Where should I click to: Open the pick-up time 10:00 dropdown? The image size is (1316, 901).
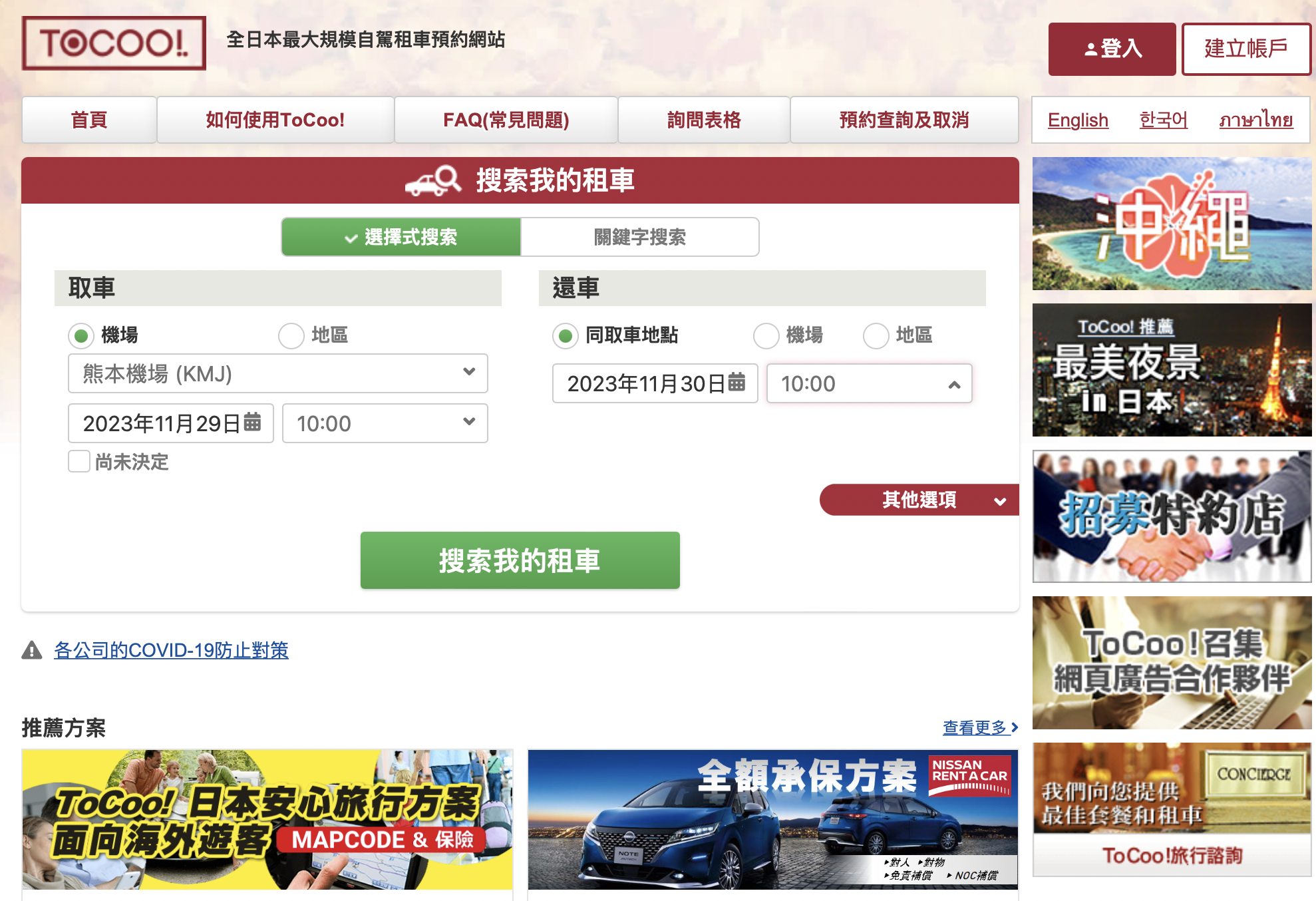click(x=385, y=423)
